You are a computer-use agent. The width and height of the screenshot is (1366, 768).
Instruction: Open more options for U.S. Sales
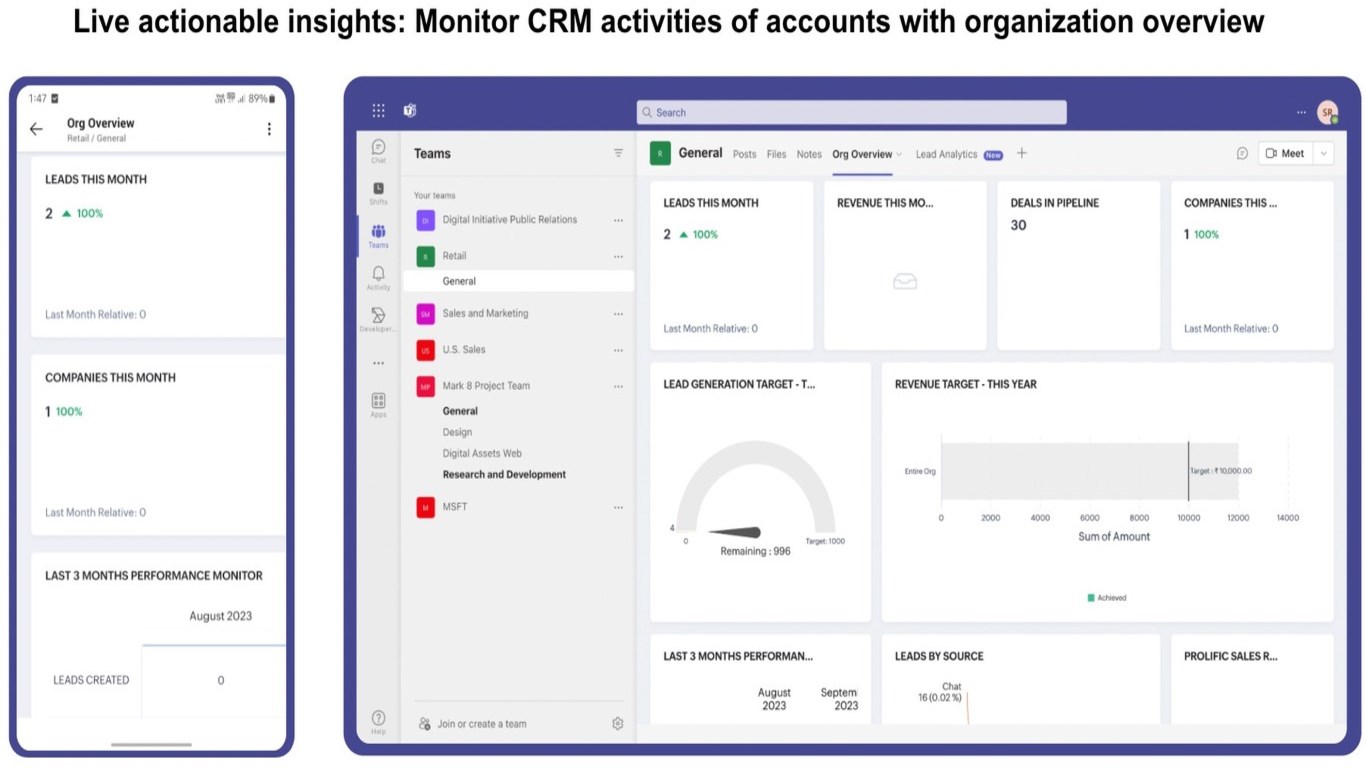tap(618, 350)
